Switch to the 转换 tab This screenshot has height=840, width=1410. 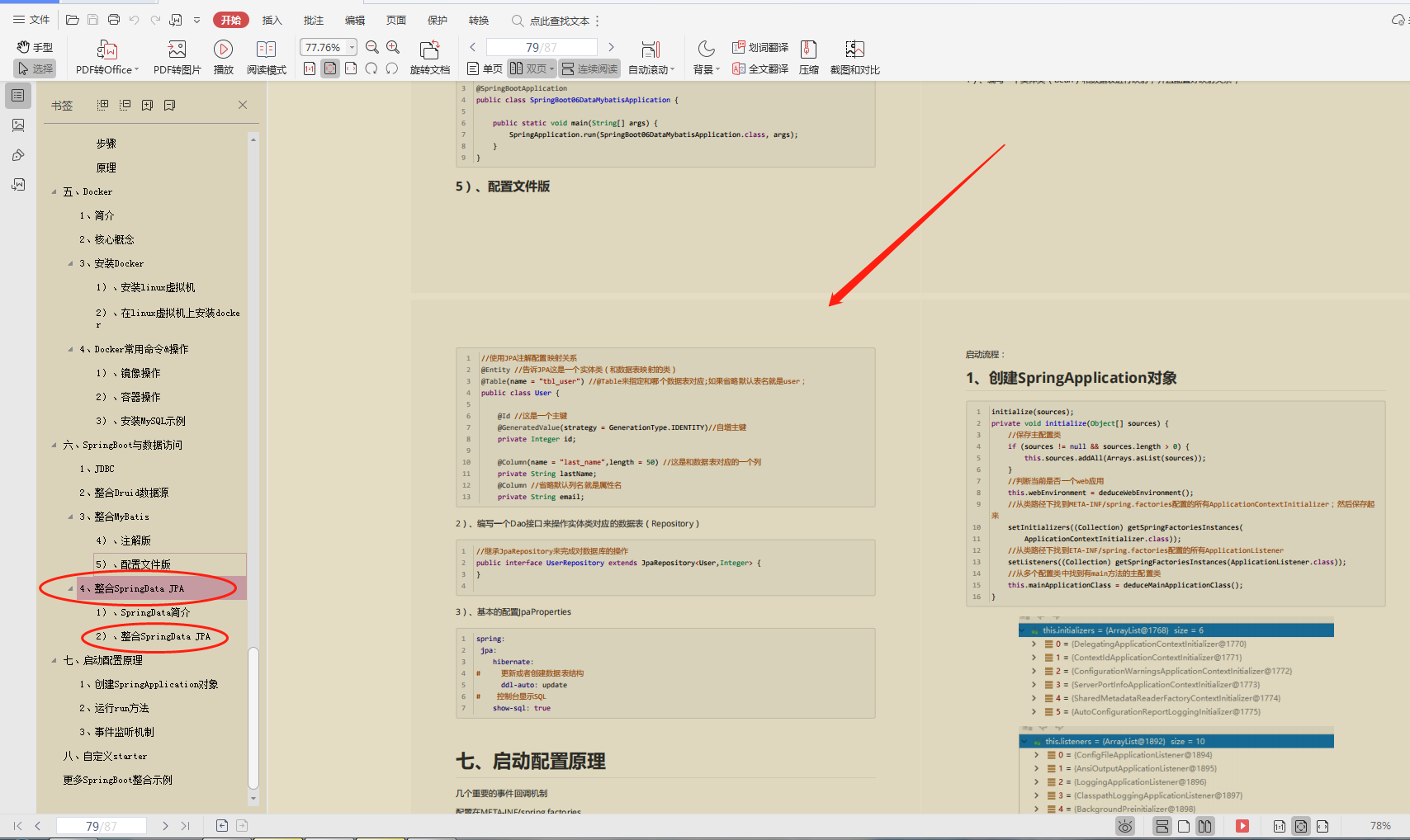pos(479,20)
